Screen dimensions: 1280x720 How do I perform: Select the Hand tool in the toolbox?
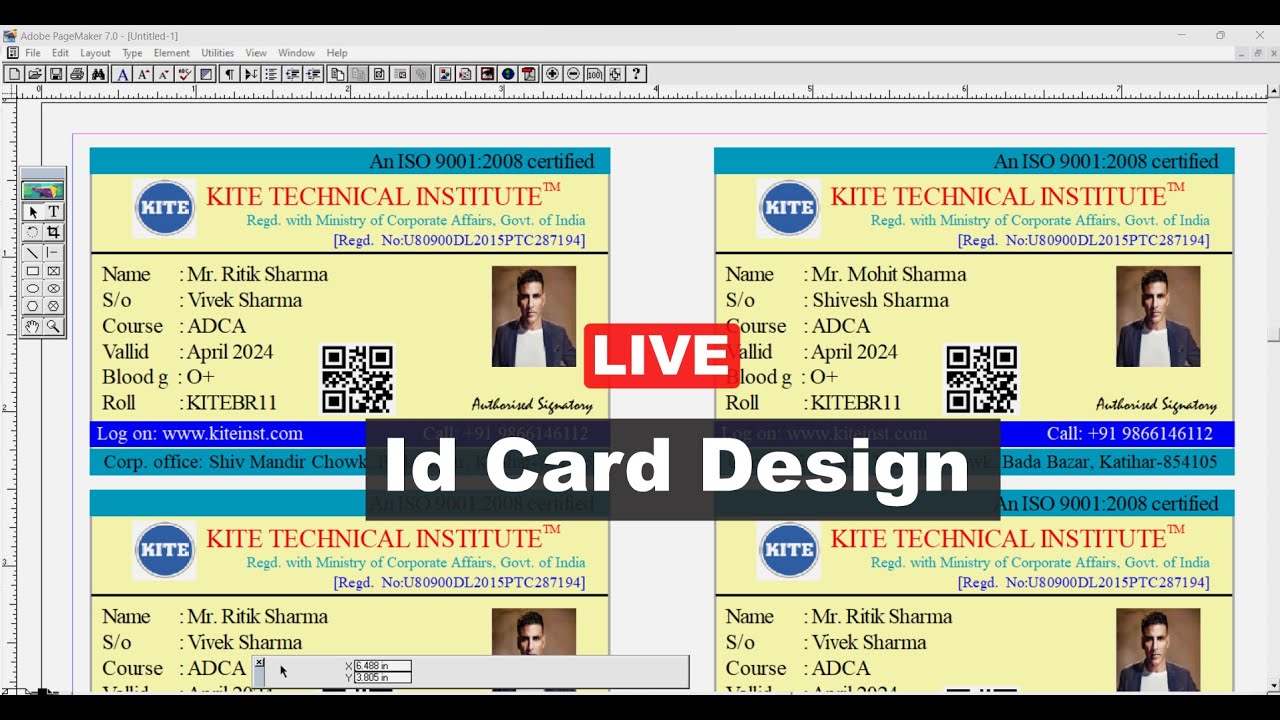(x=32, y=326)
